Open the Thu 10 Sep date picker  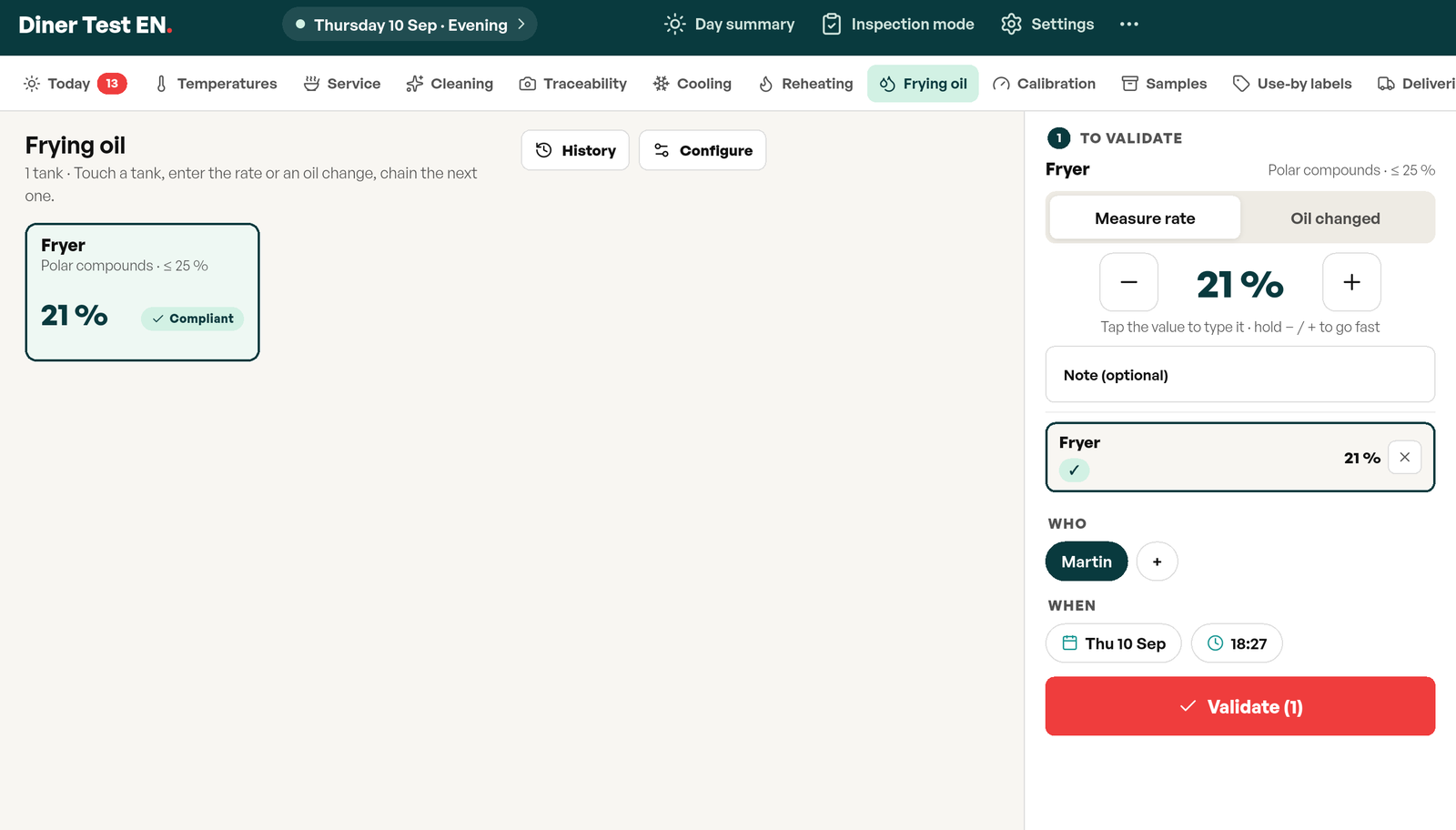point(1114,643)
